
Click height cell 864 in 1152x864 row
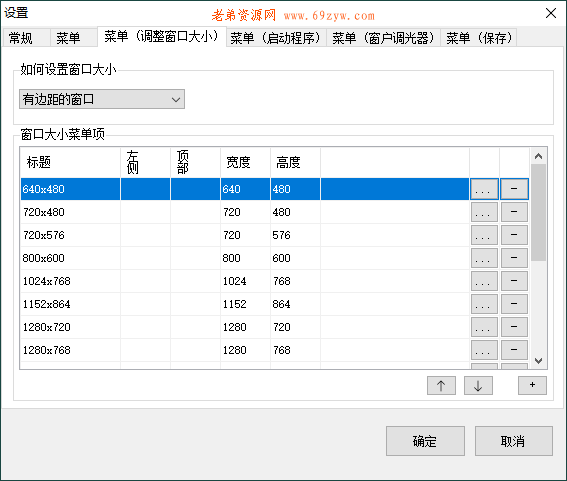pos(295,304)
